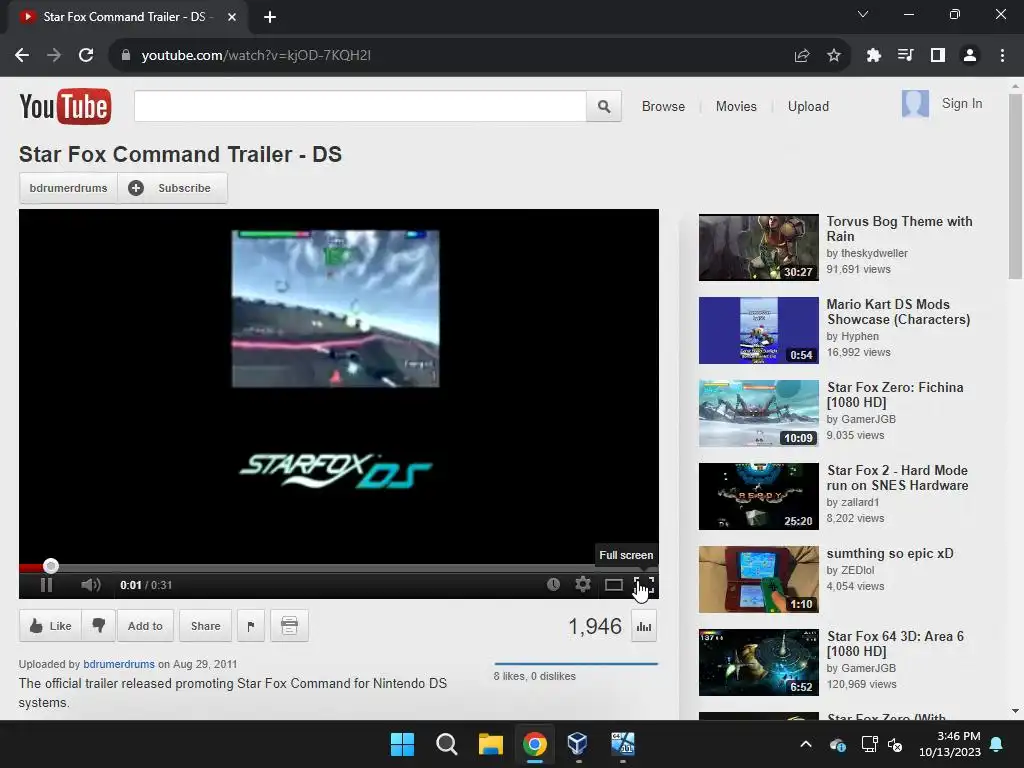The height and width of the screenshot is (768, 1024).
Task: Click the browser back arrow
Action: click(x=22, y=55)
